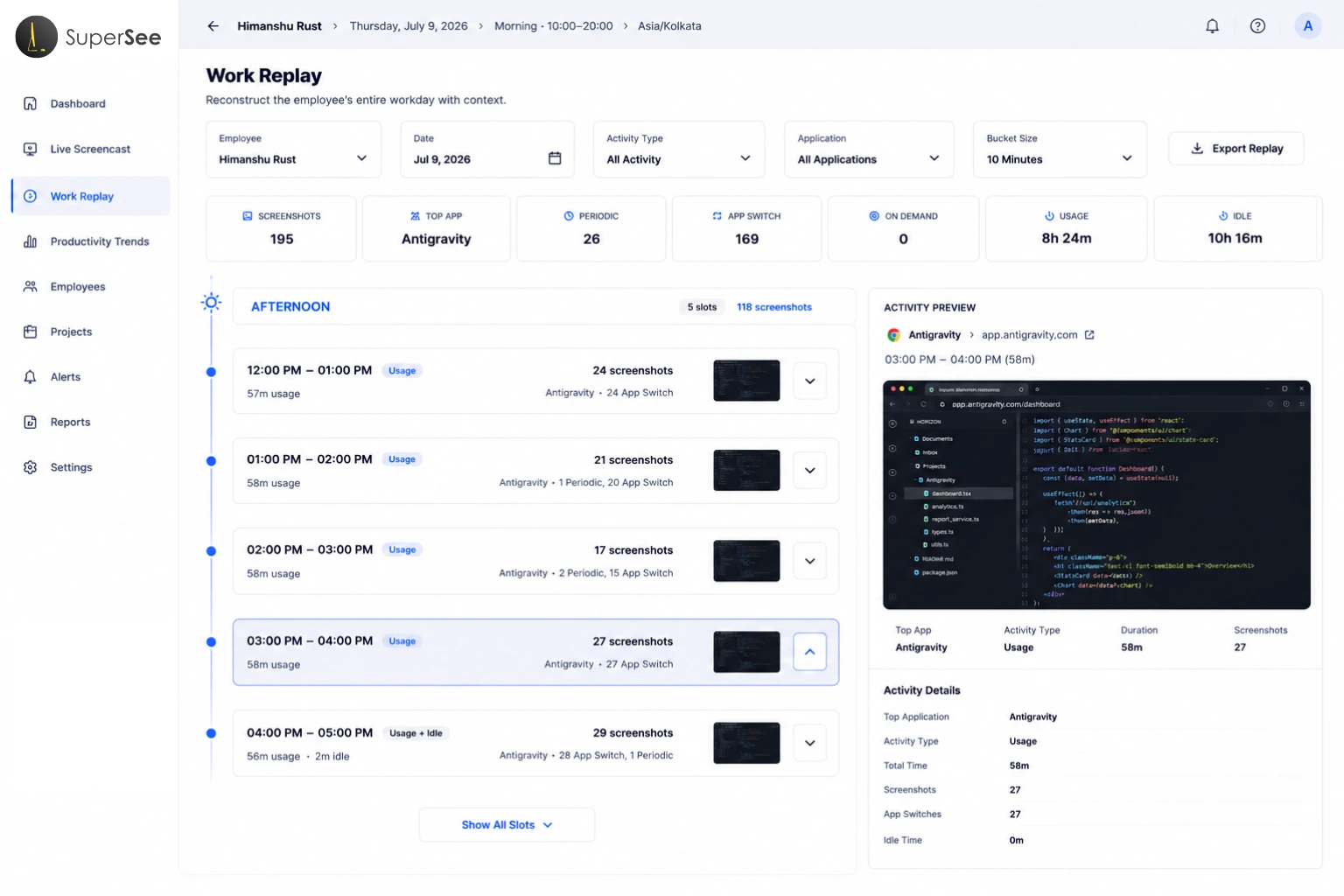Click the Productivity Trends chart icon
The height and width of the screenshot is (896, 1344).
pos(30,241)
